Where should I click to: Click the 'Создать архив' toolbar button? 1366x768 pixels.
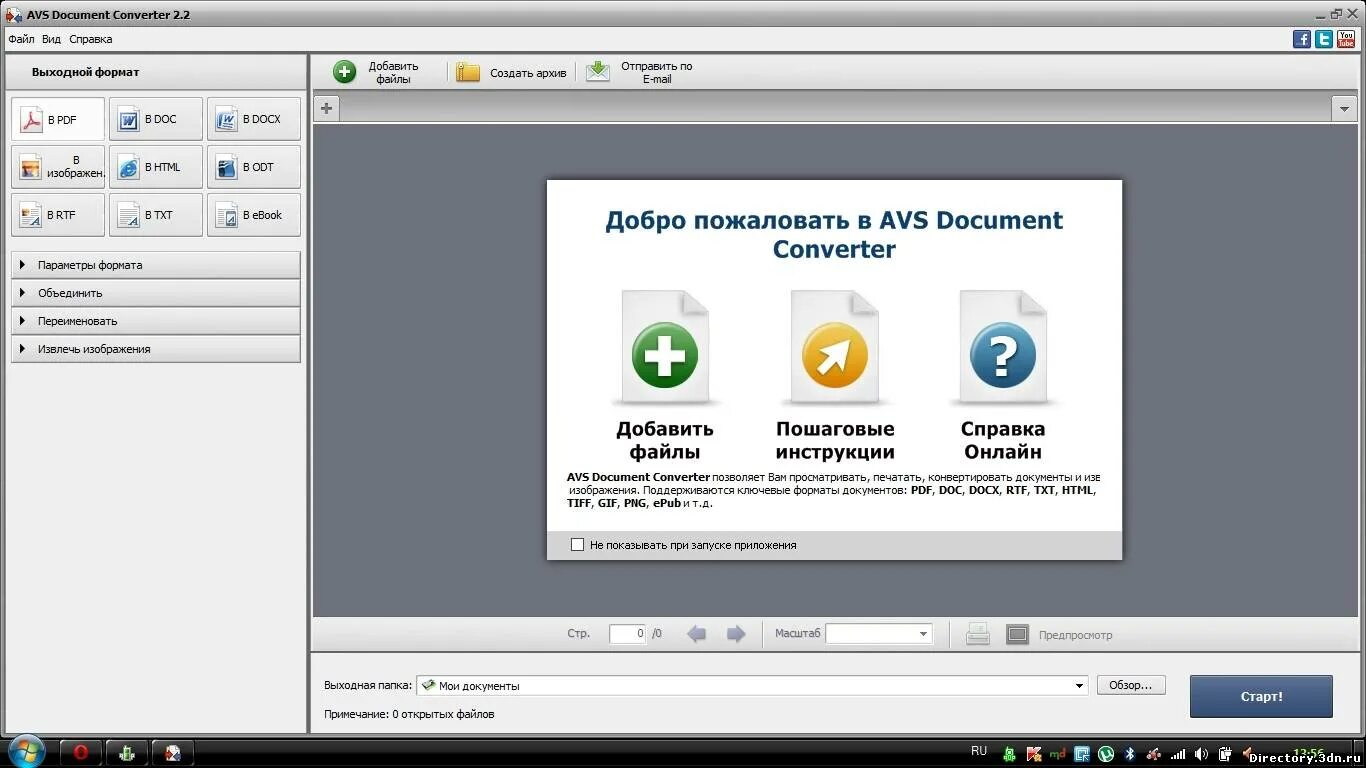click(x=511, y=72)
